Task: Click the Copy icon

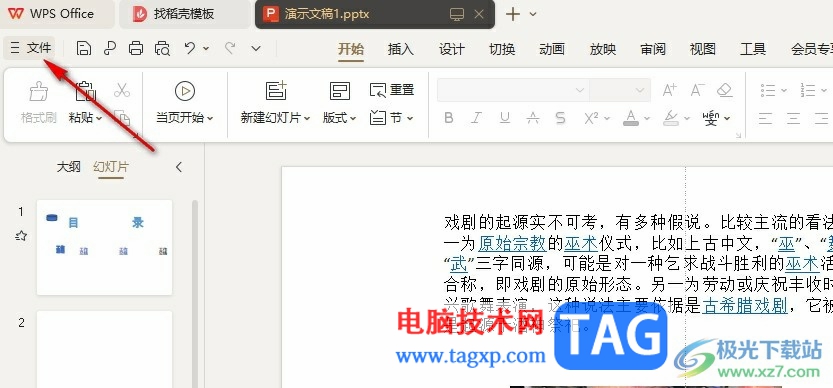Action: pos(122,118)
